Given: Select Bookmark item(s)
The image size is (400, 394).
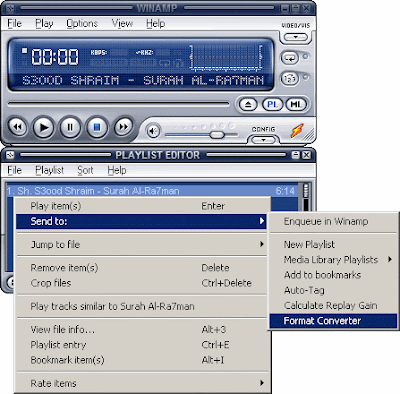Looking at the screenshot, I should coord(141,360).
